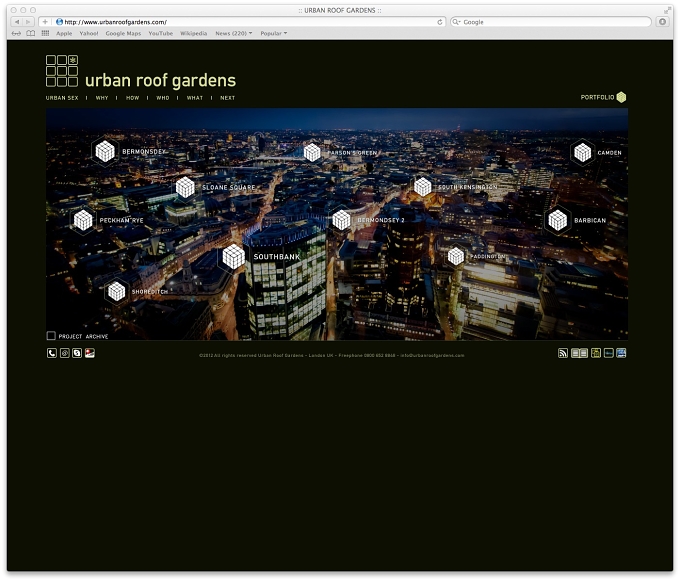Click the phone icon in footer
The width and height of the screenshot is (680, 581).
[52, 353]
